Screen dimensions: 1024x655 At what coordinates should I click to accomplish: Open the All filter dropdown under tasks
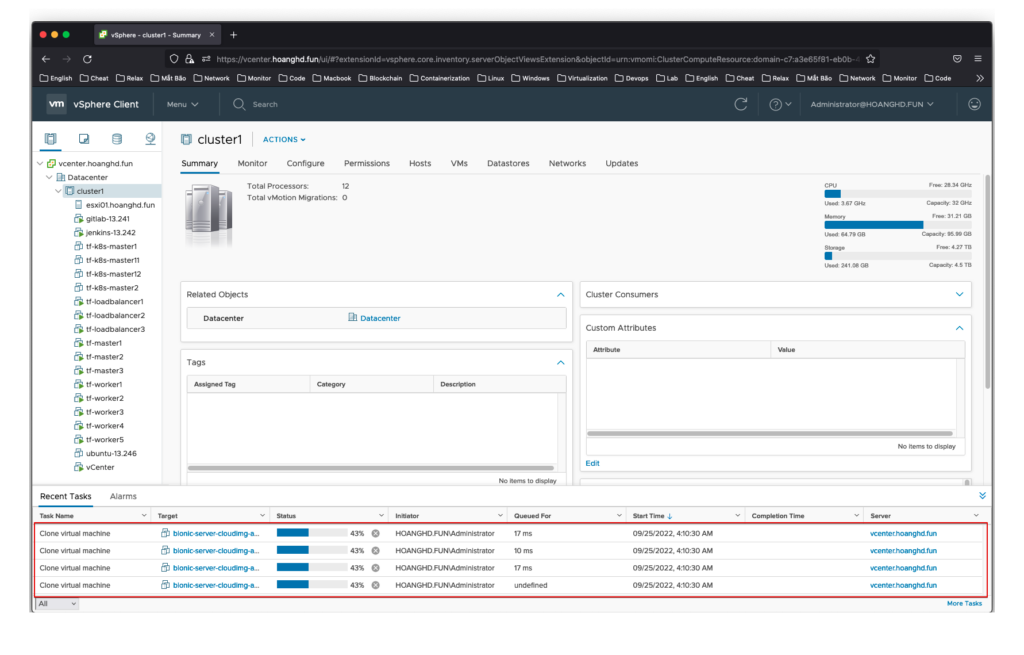click(57, 603)
